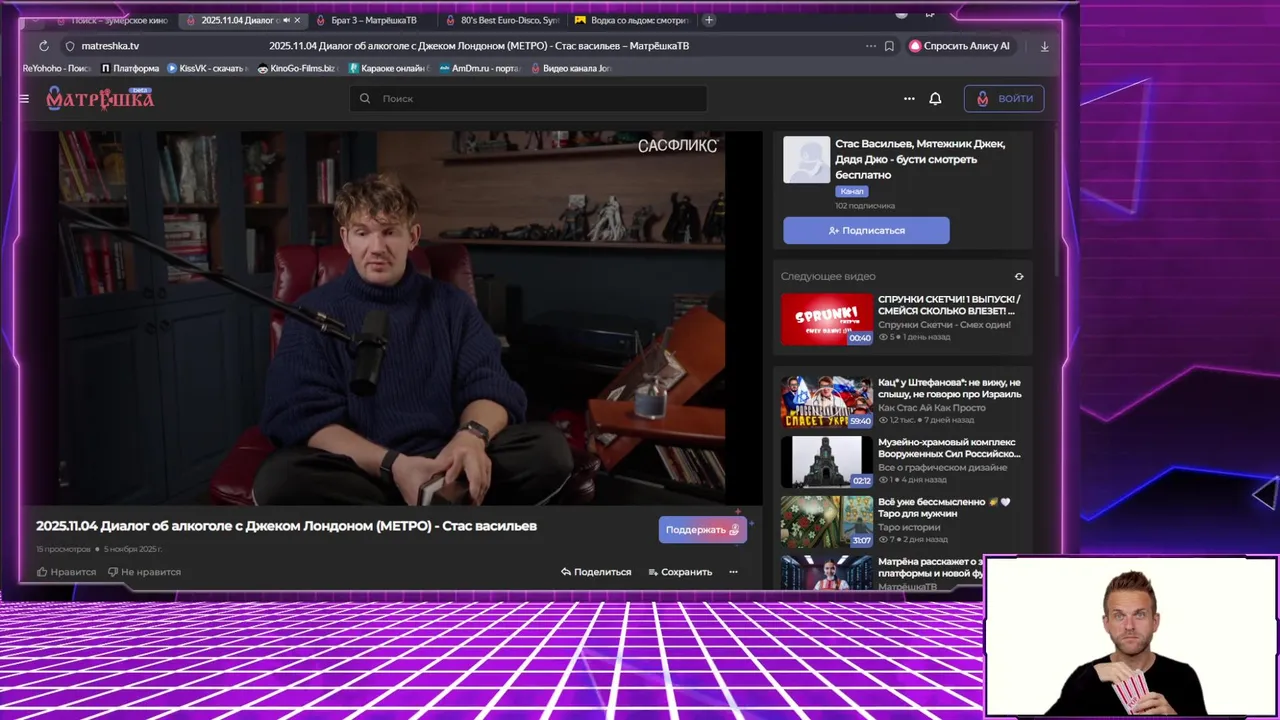Click the Канал badge
The height and width of the screenshot is (720, 1280).
[x=852, y=191]
